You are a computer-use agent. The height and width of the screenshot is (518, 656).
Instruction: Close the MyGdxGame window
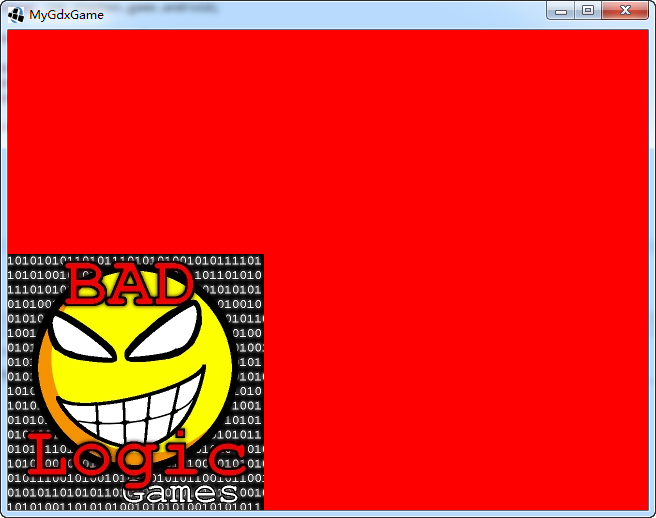click(625, 10)
